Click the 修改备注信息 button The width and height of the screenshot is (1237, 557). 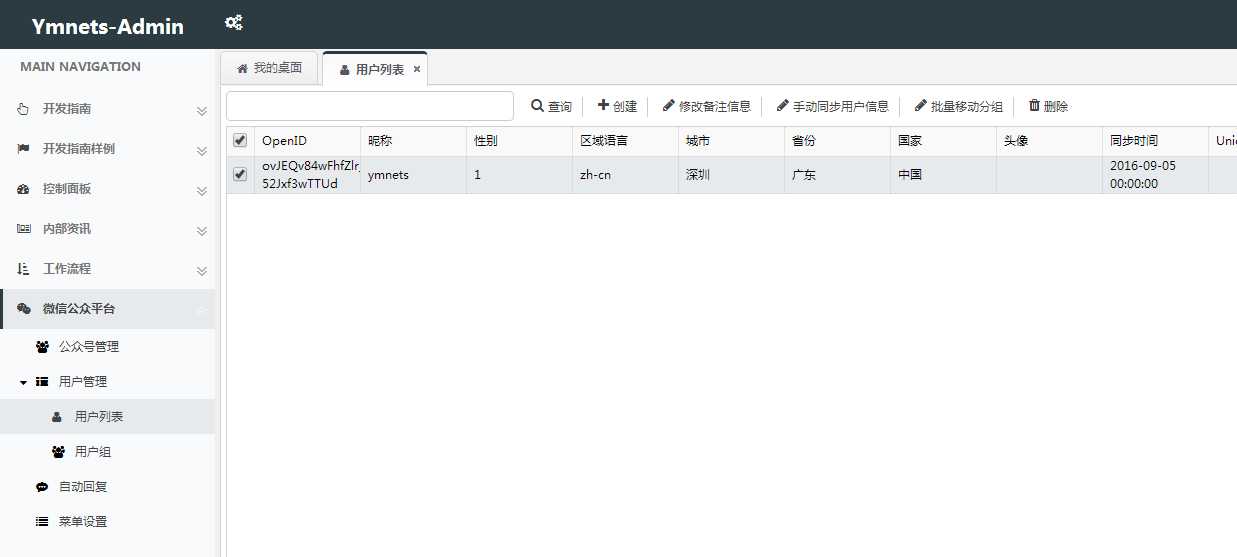pos(706,106)
